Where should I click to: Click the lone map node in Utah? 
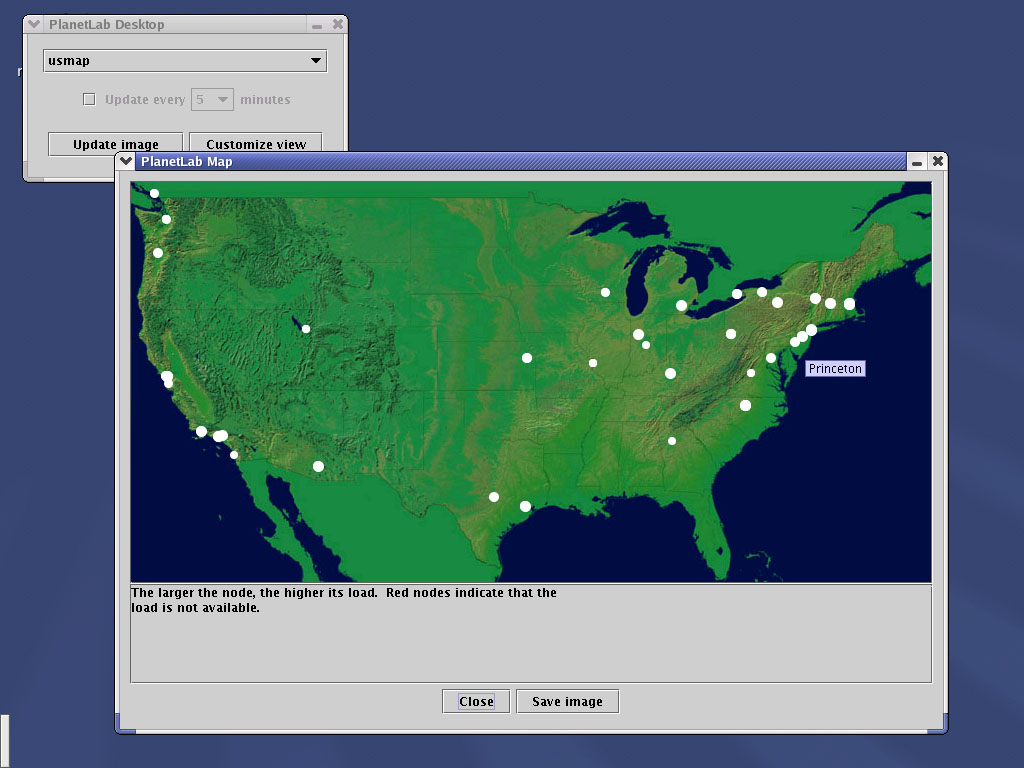[x=306, y=329]
